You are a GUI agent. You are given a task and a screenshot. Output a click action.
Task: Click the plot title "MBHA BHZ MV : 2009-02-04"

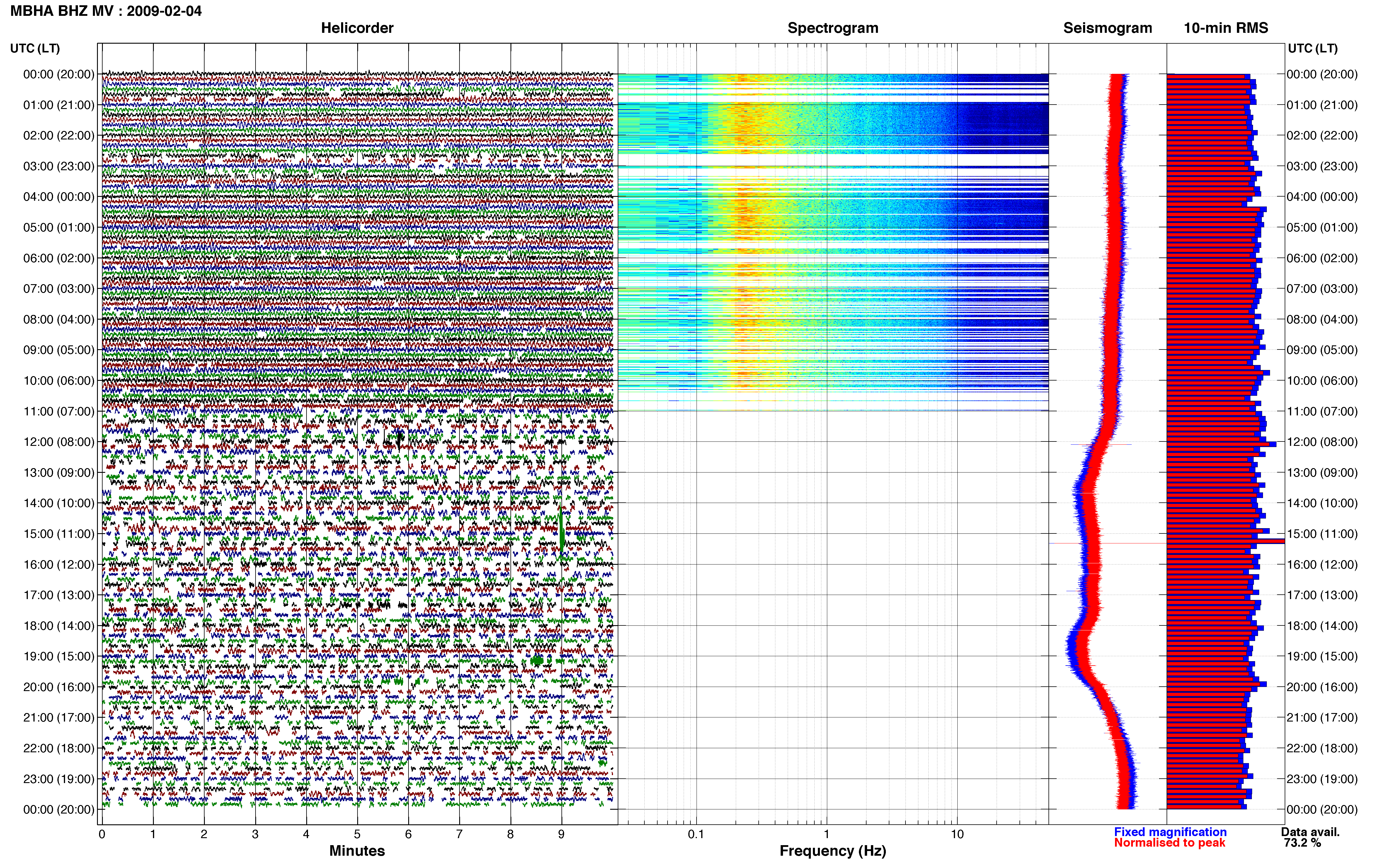click(106, 11)
